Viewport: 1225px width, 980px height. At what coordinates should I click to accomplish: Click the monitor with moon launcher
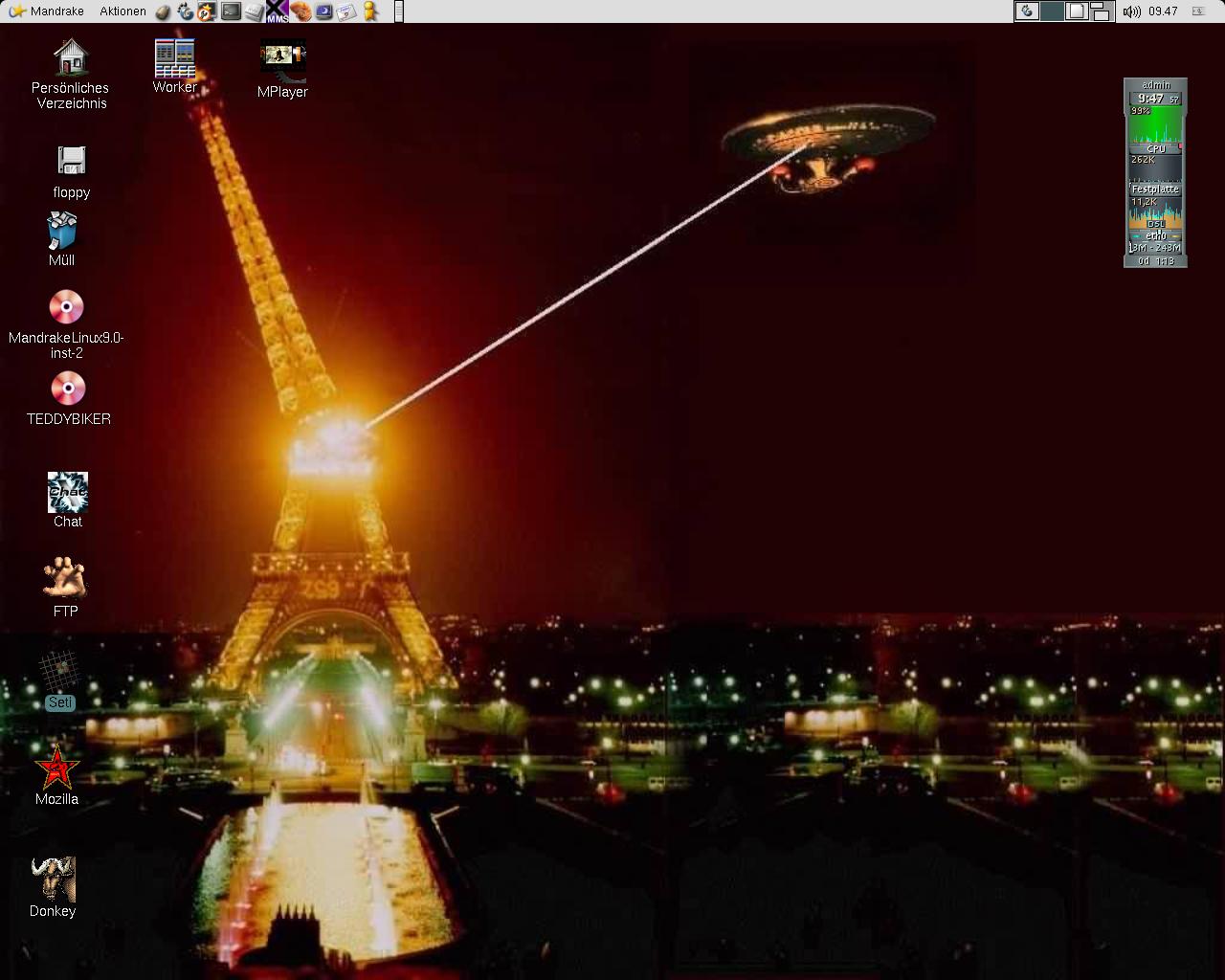(x=323, y=11)
